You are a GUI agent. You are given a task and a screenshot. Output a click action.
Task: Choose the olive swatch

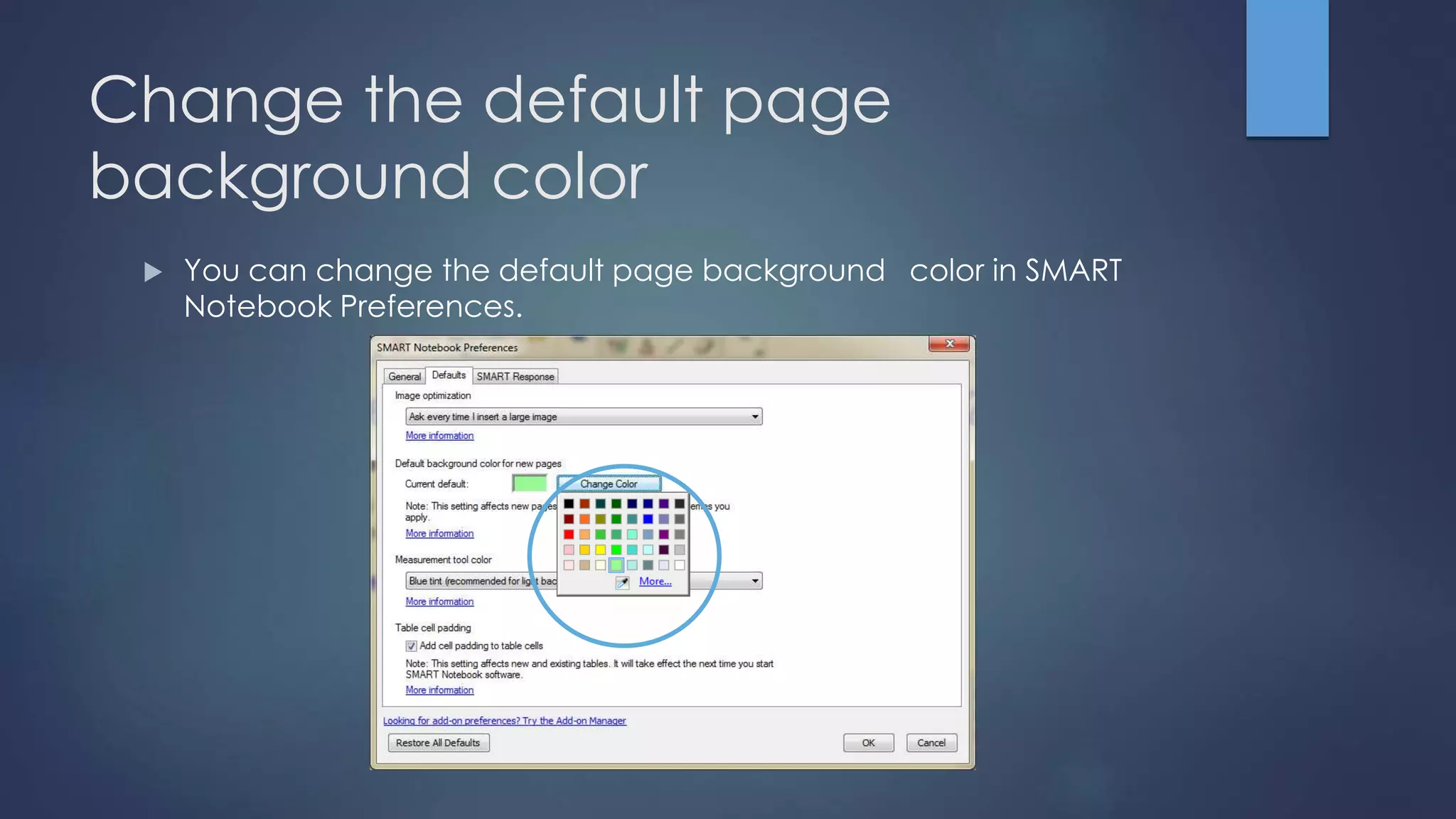pyautogui.click(x=600, y=519)
